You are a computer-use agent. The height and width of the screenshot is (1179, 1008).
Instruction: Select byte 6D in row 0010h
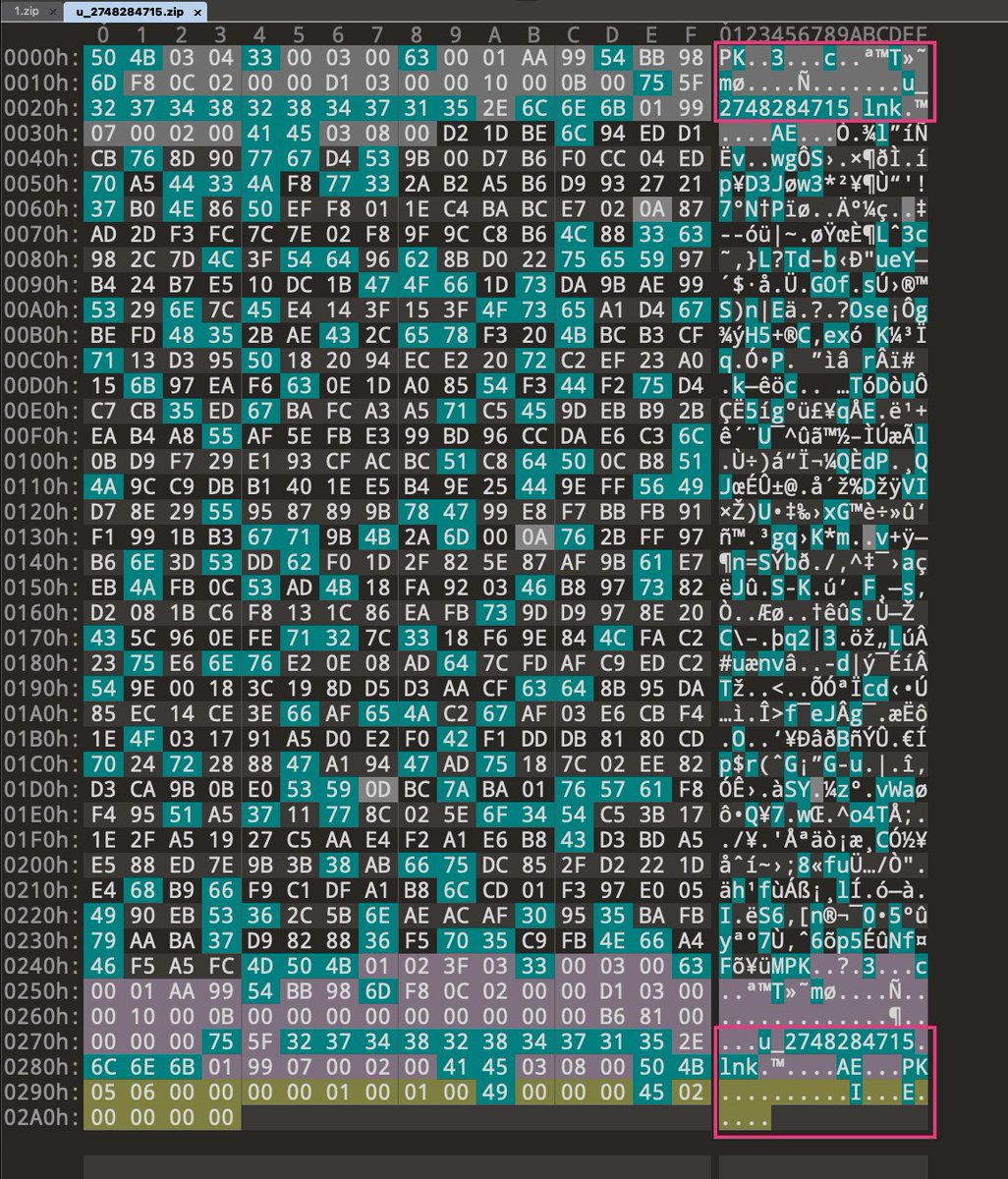point(103,82)
